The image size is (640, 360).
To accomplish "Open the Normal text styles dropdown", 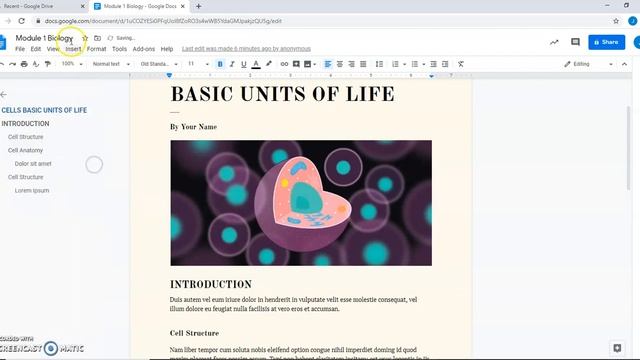I will click(x=111, y=64).
